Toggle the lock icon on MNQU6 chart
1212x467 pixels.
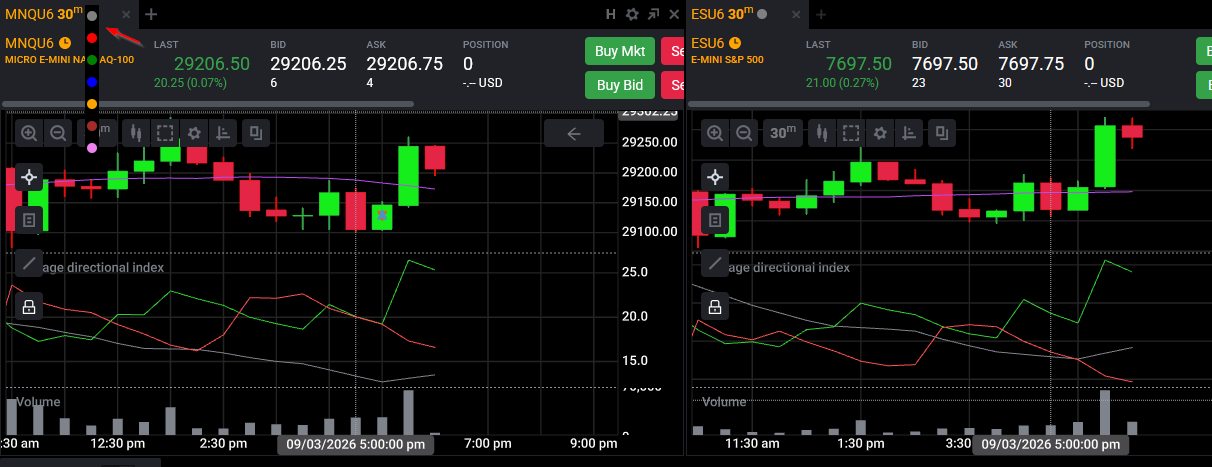pyautogui.click(x=29, y=306)
